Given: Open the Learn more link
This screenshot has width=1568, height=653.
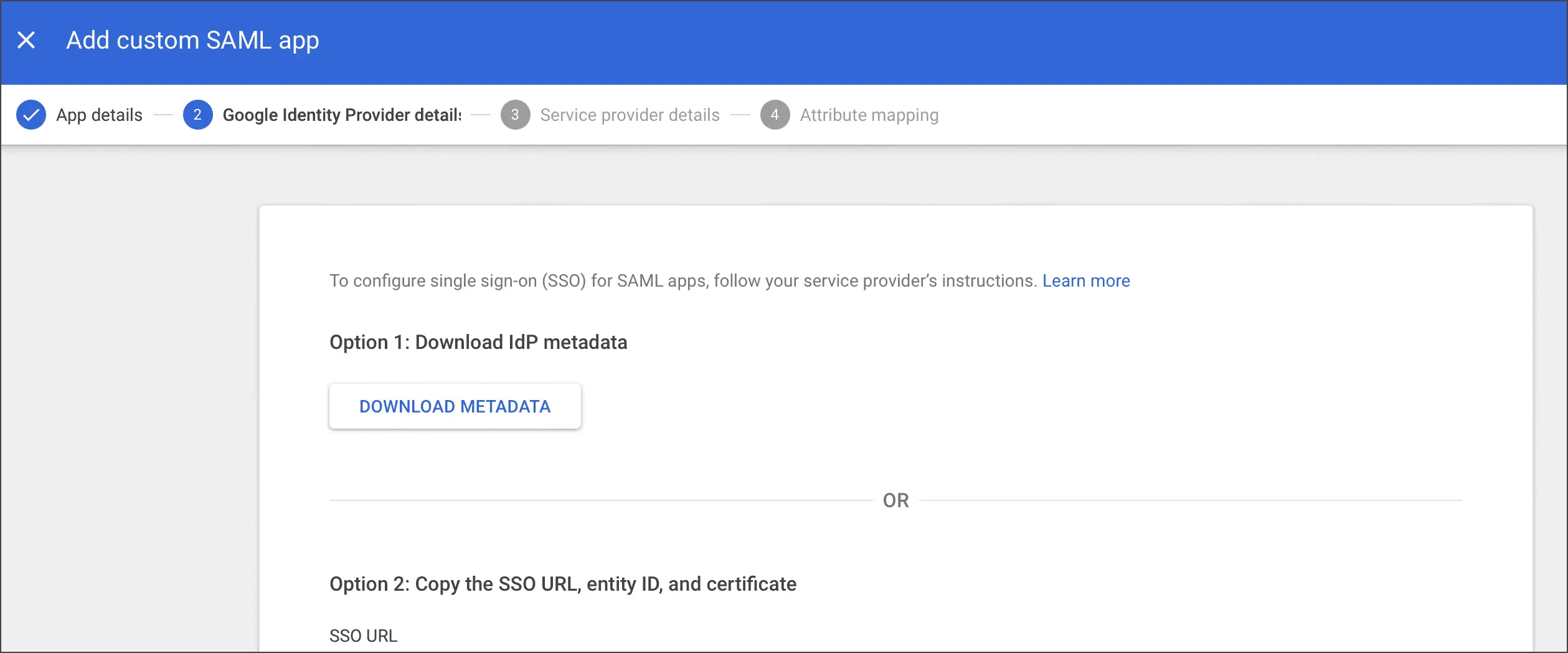Looking at the screenshot, I should point(1086,281).
